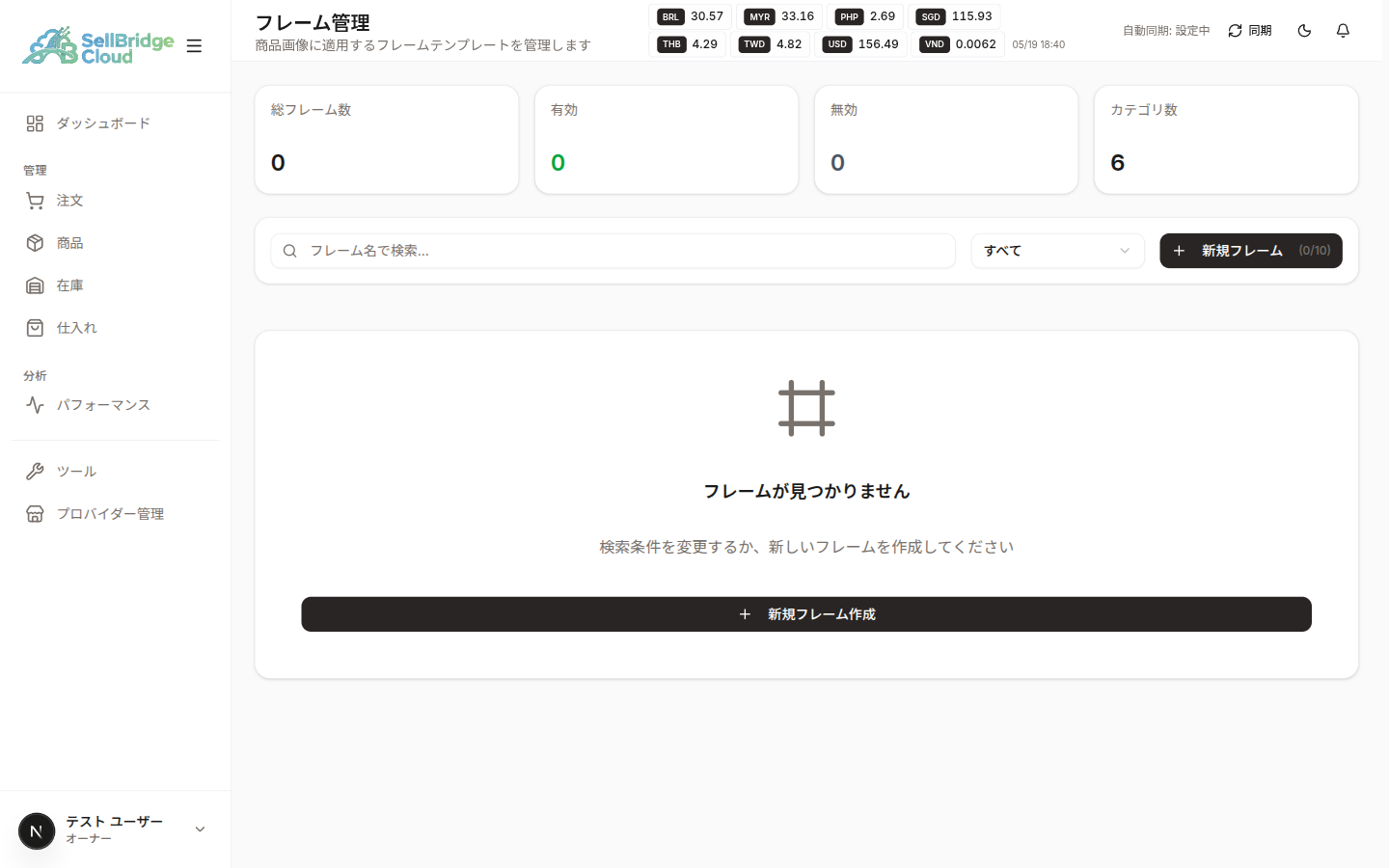Image resolution: width=1389 pixels, height=868 pixels.
Task: Open ツール from the sidebar
Action: (116, 472)
